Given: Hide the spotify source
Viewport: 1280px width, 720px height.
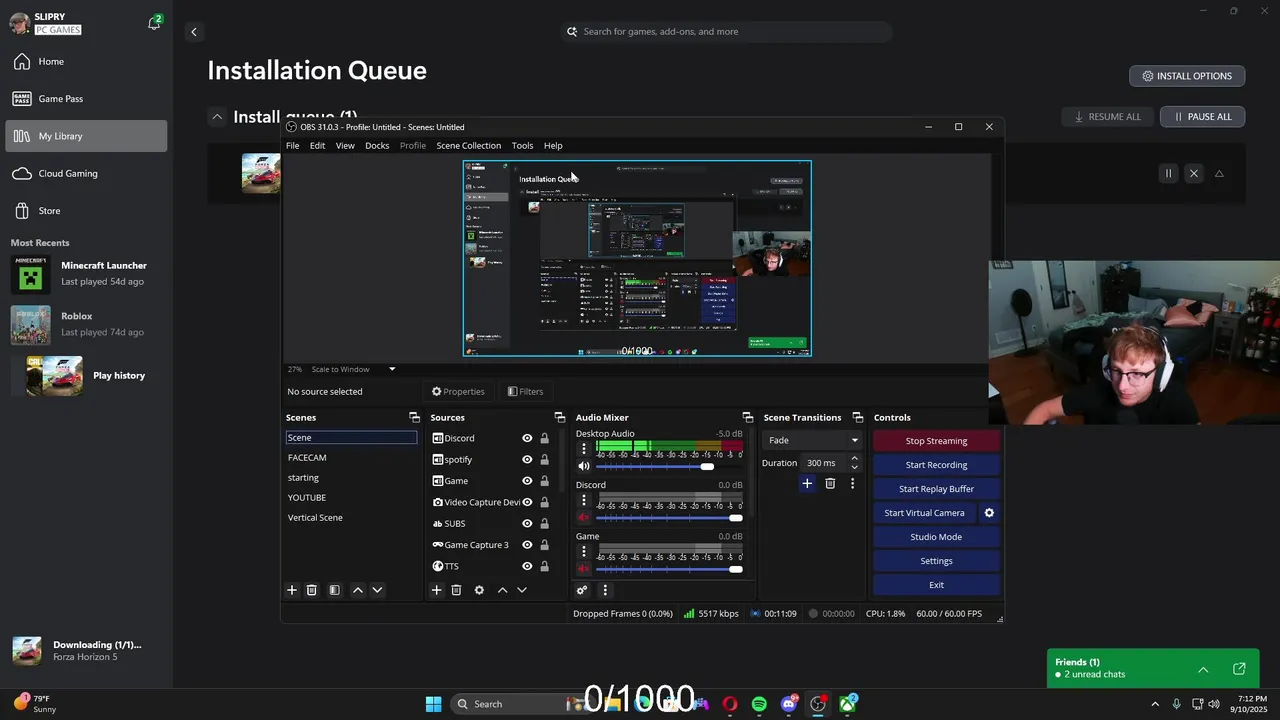Looking at the screenshot, I should (x=527, y=459).
